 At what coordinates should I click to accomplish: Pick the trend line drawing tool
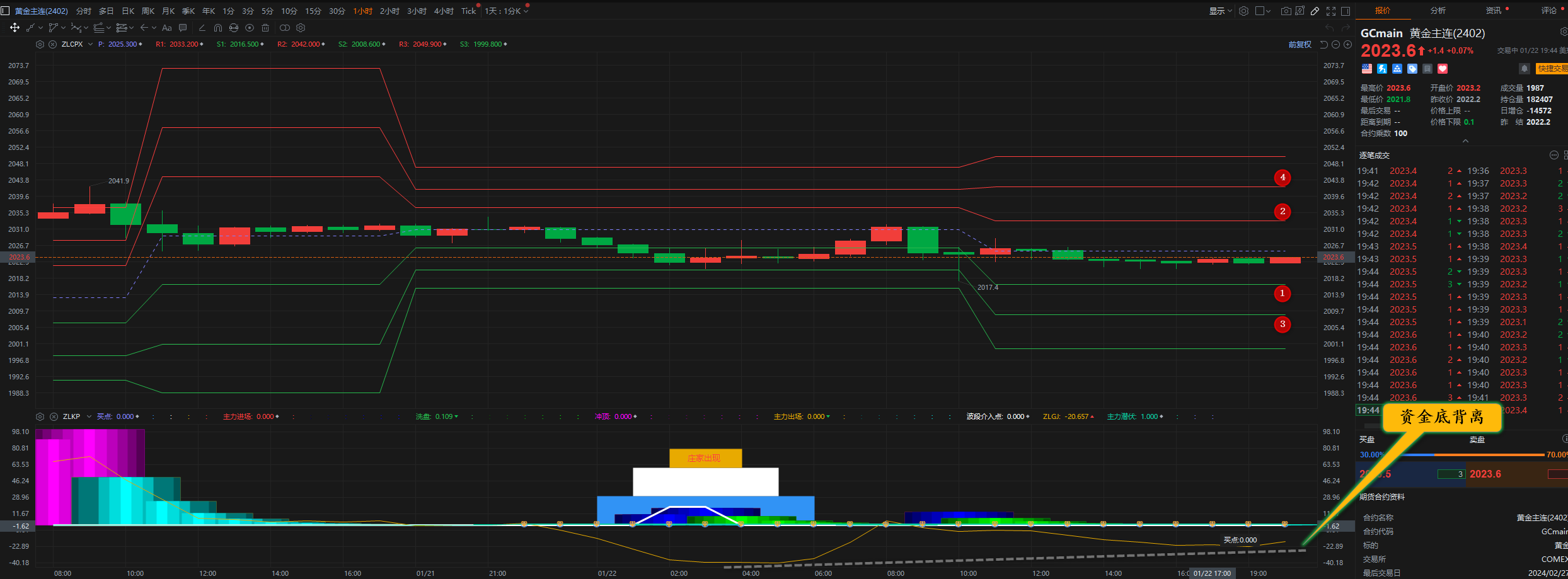coord(30,28)
